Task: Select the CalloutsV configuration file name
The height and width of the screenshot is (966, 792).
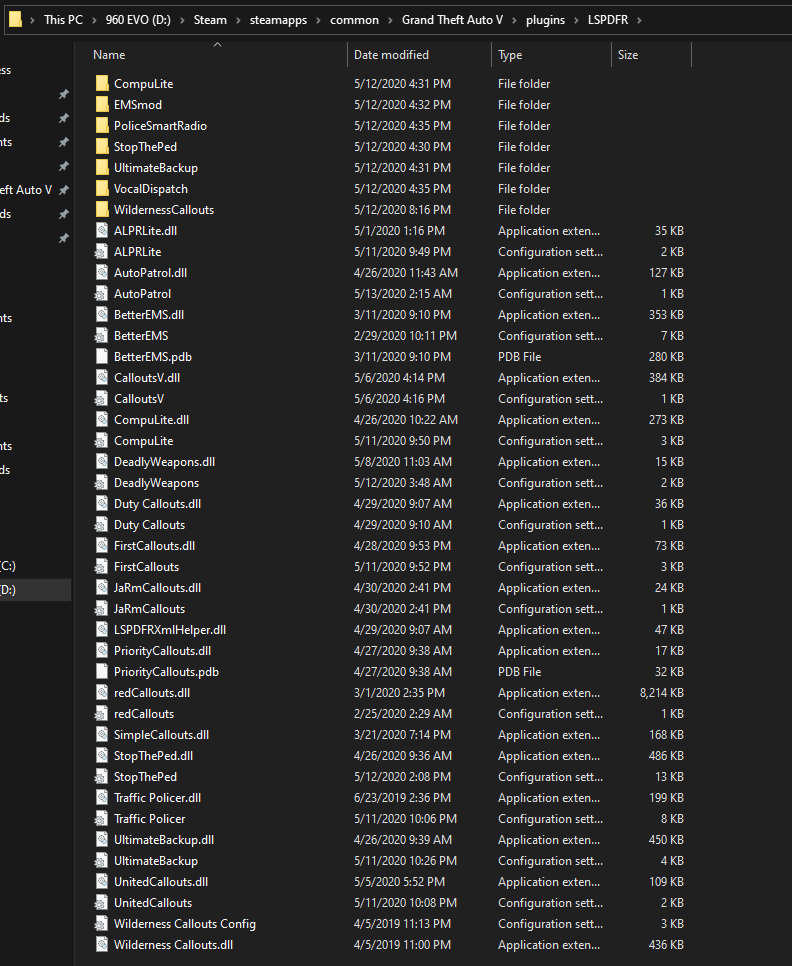Action: [139, 399]
